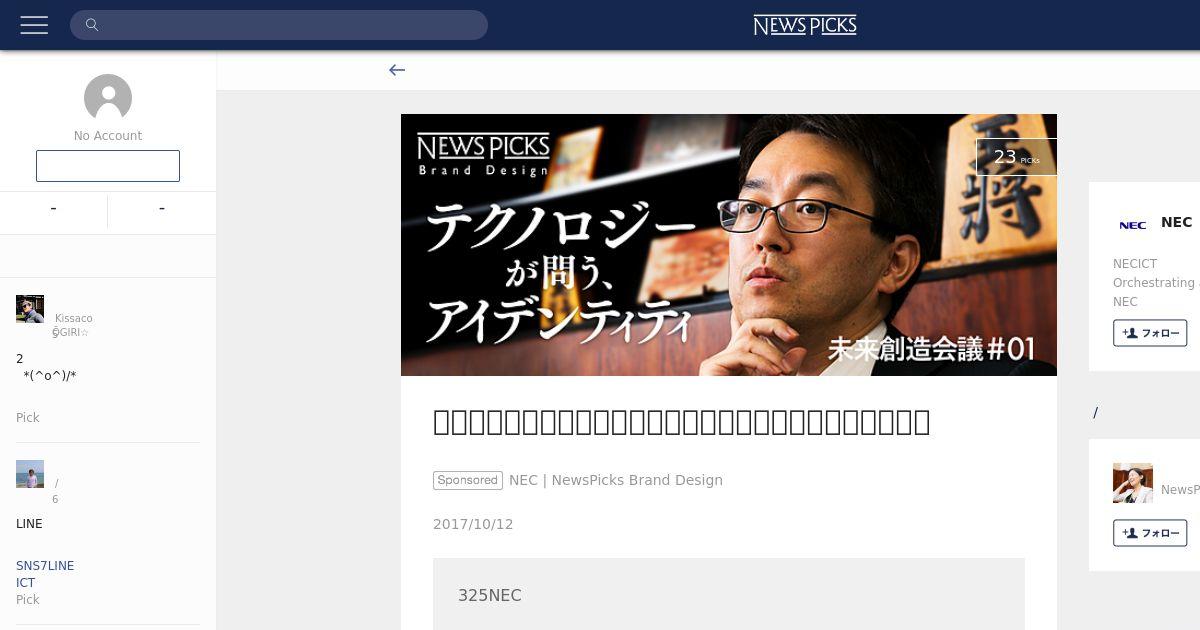Screen dimensions: 1200x630
Task: Click the No Account avatar icon
Action: [108, 98]
